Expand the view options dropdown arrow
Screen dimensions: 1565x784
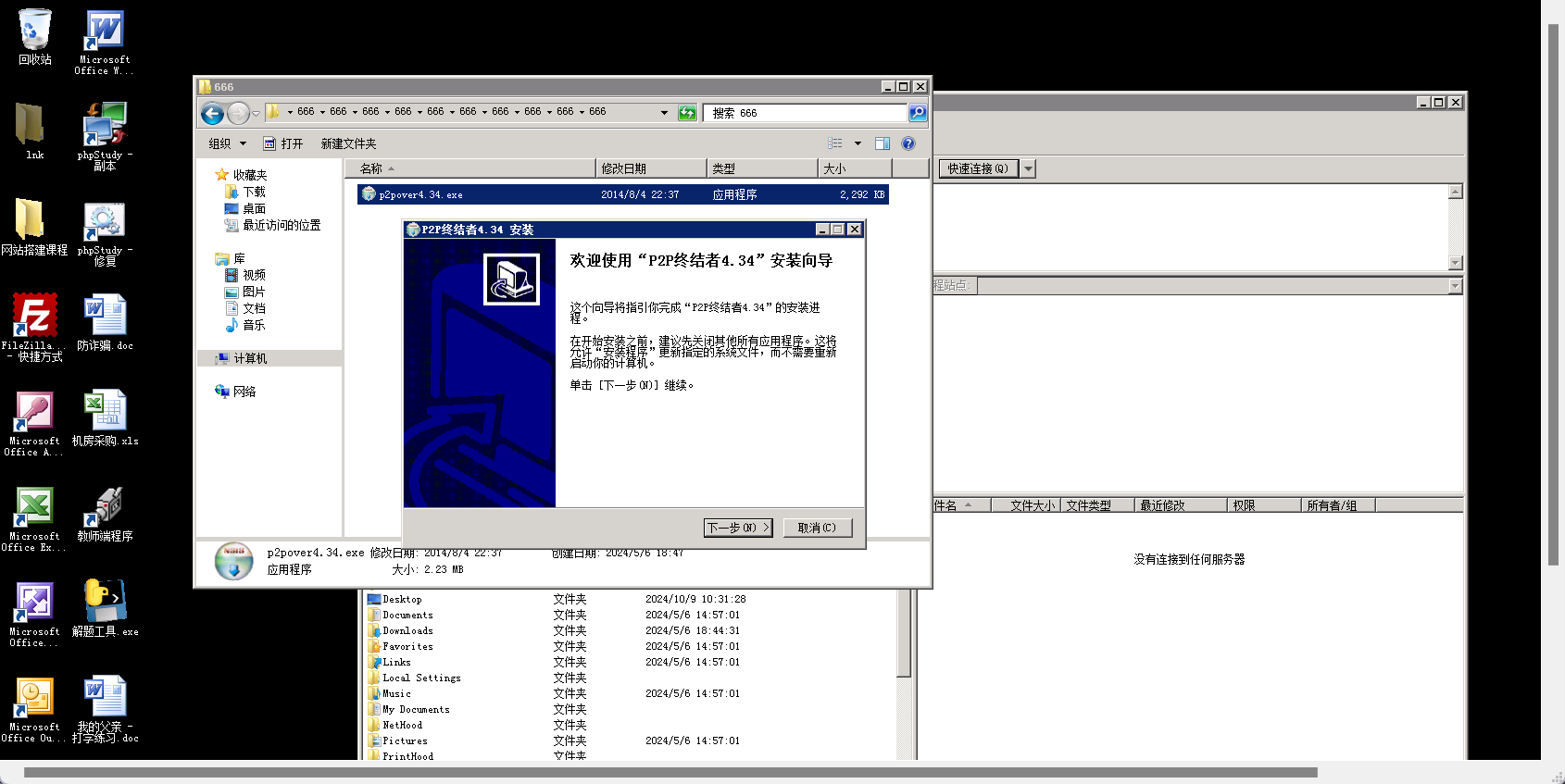(858, 143)
